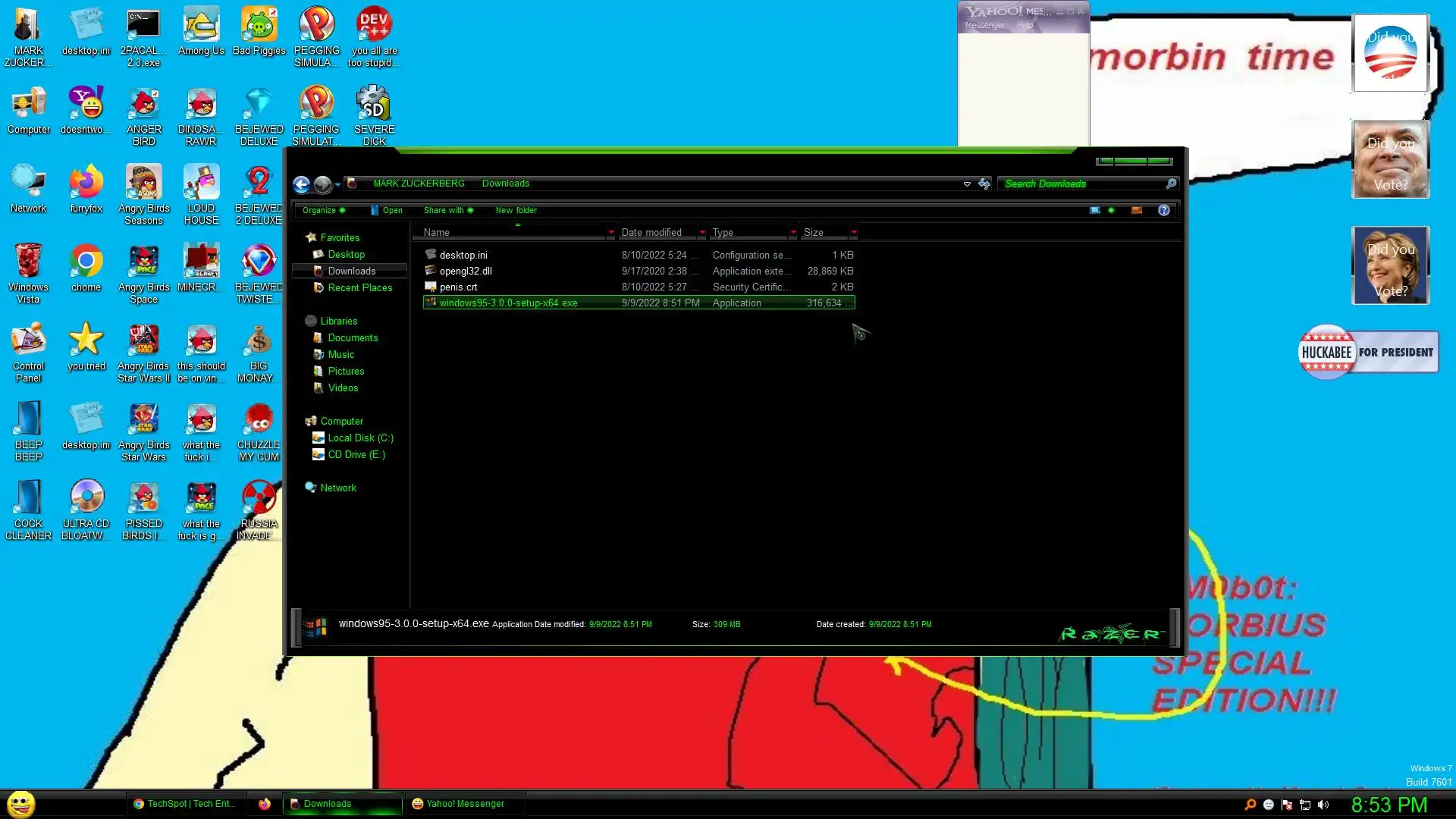
Task: Open the Name column filter dropdown
Action: pos(610,233)
